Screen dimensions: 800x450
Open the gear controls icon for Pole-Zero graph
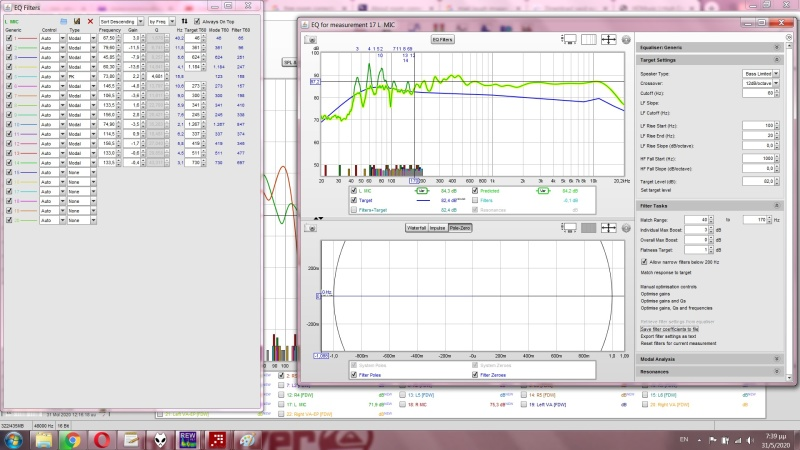pyautogui.click(x=626, y=228)
